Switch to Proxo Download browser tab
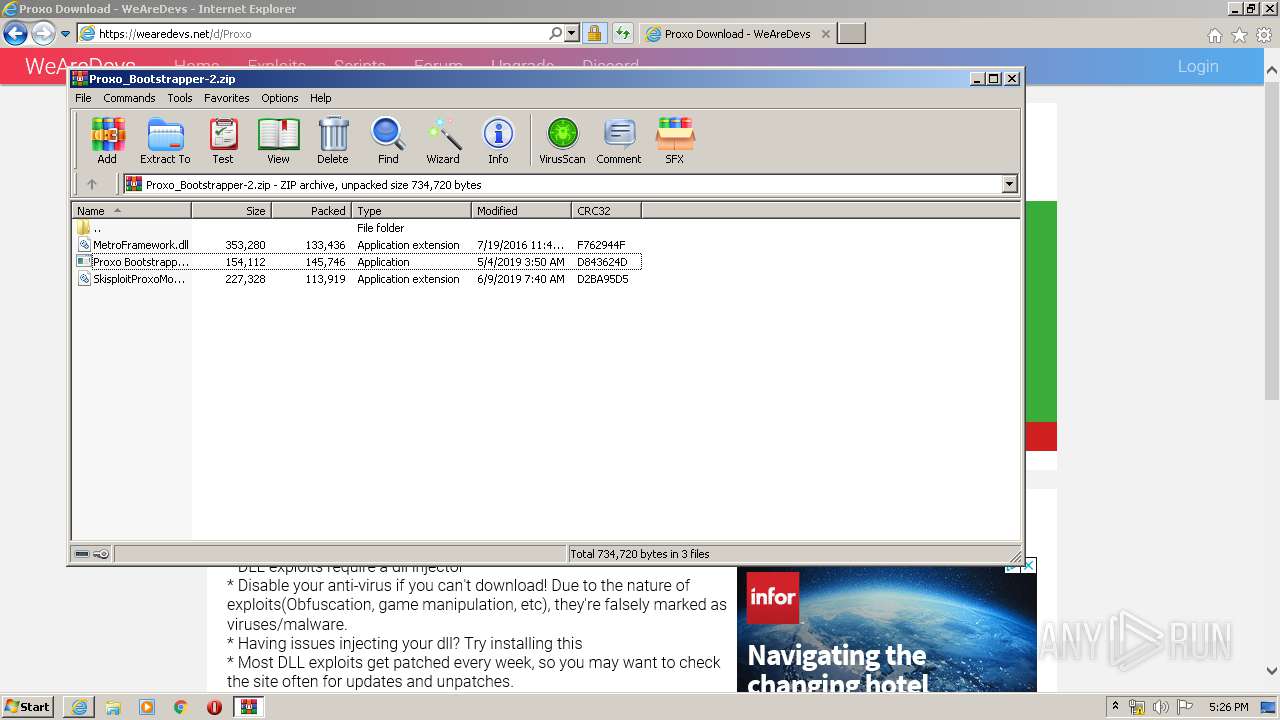This screenshot has width=1280, height=720. pyautogui.click(x=737, y=34)
